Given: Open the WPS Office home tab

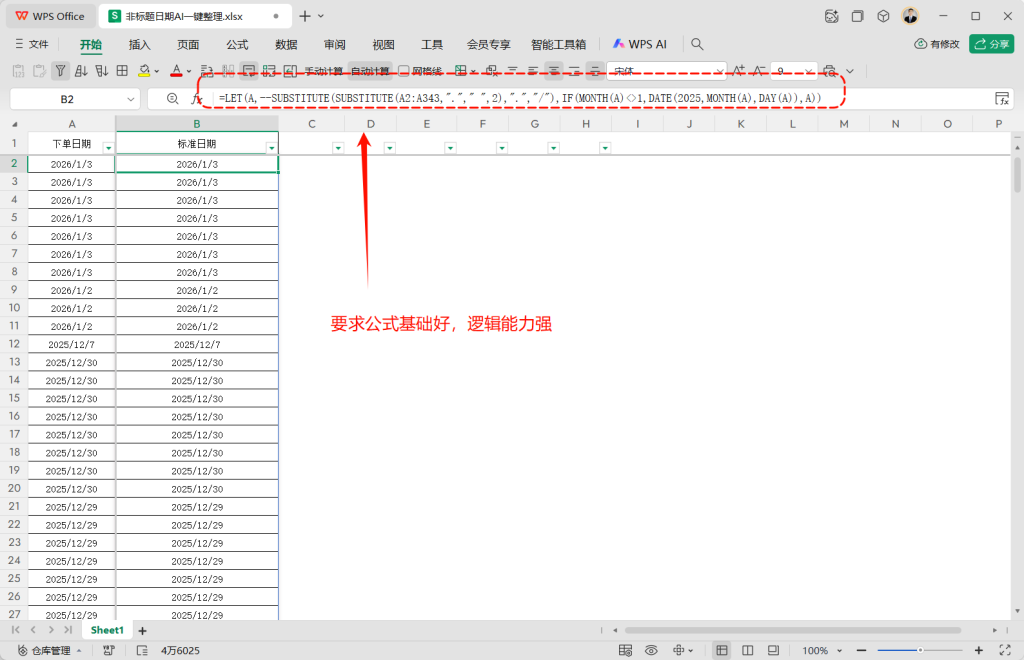Looking at the screenshot, I should coord(50,16).
